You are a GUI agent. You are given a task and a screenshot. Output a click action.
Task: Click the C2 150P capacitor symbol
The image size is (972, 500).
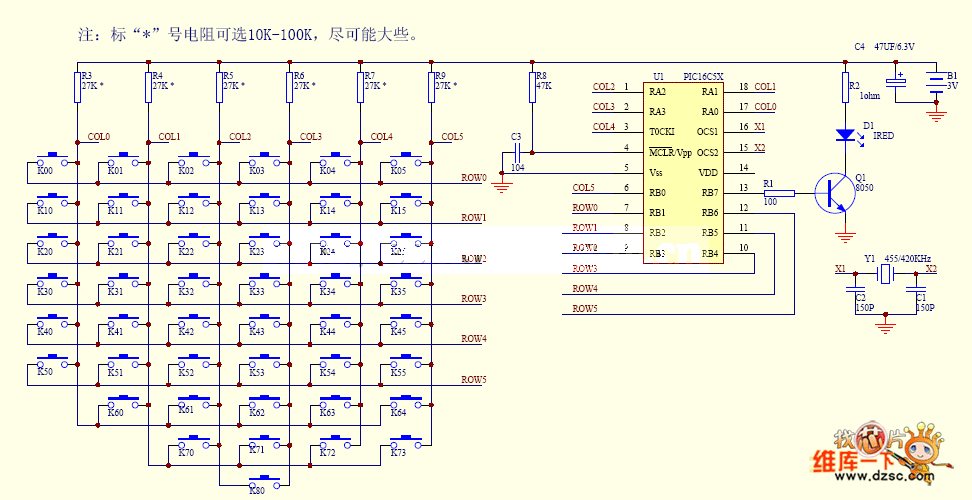click(x=858, y=298)
